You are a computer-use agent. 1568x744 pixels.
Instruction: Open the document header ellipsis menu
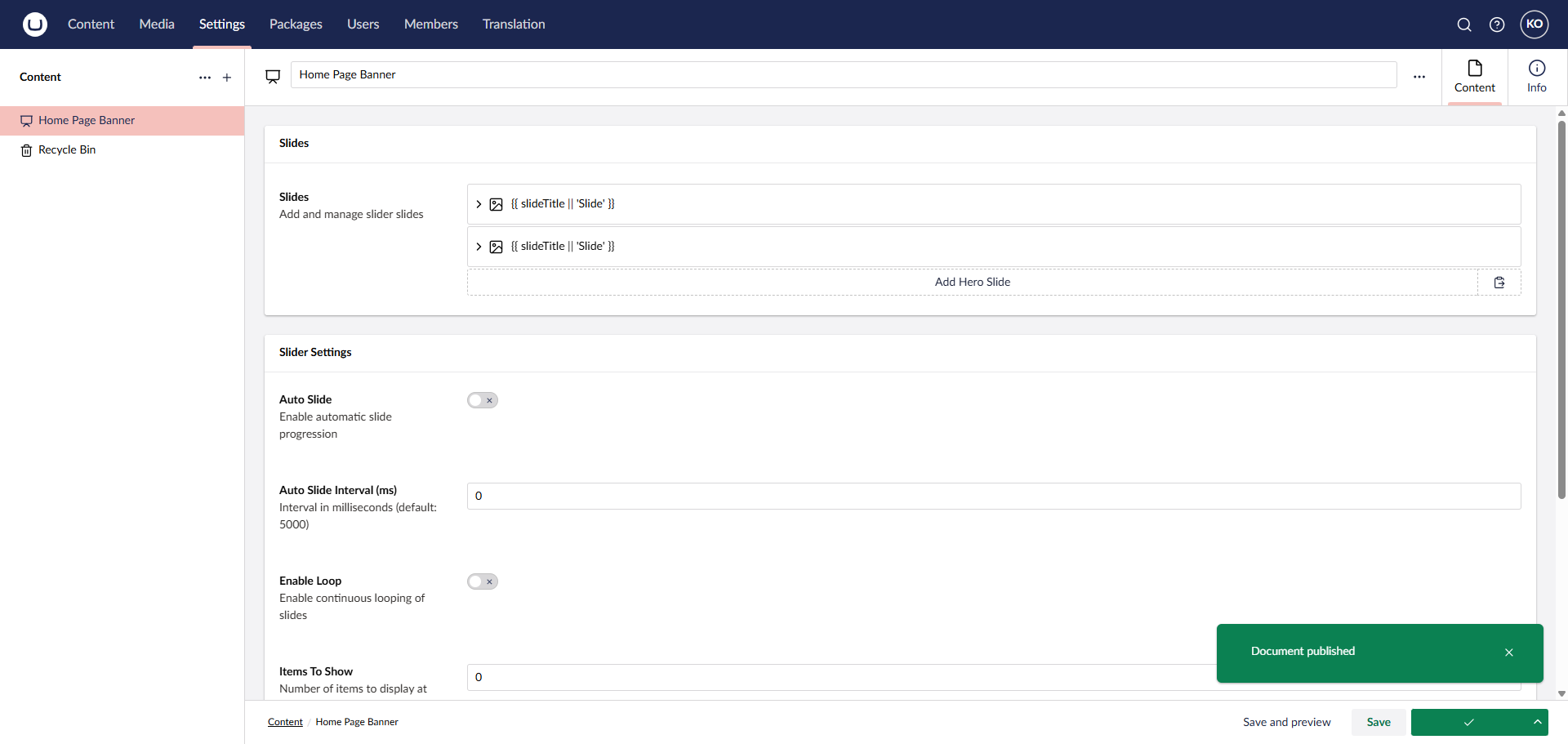click(x=1419, y=77)
